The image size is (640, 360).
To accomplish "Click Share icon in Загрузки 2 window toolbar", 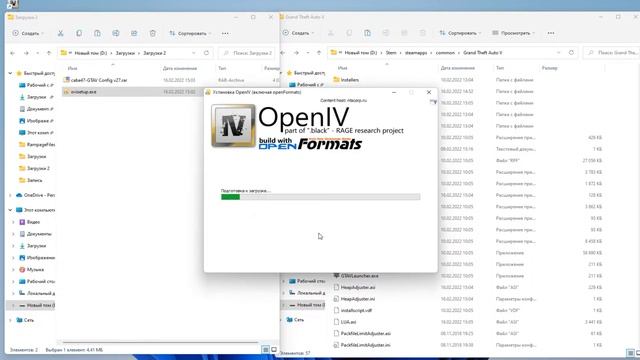I will (x=134, y=33).
